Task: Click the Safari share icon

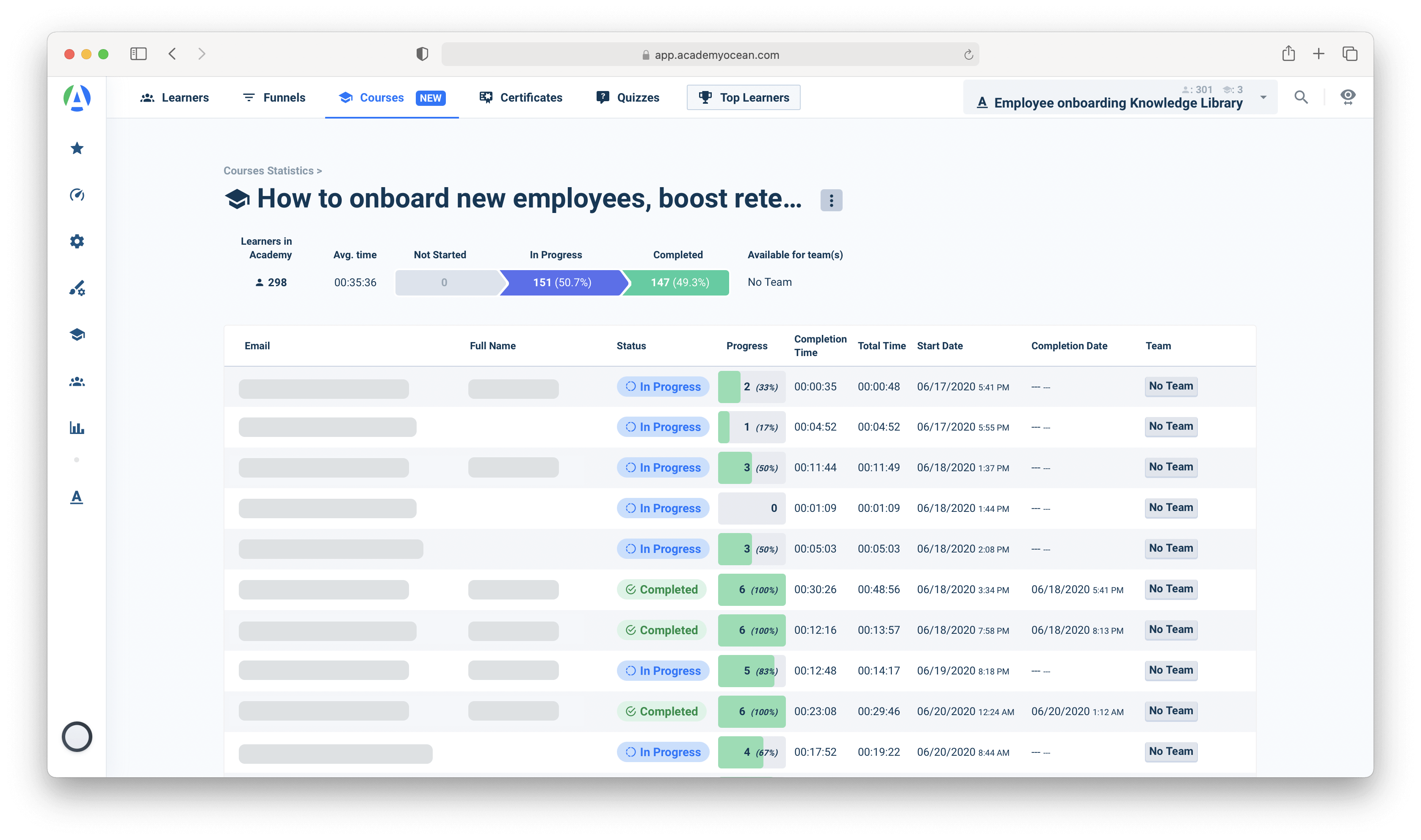Action: [x=1288, y=53]
